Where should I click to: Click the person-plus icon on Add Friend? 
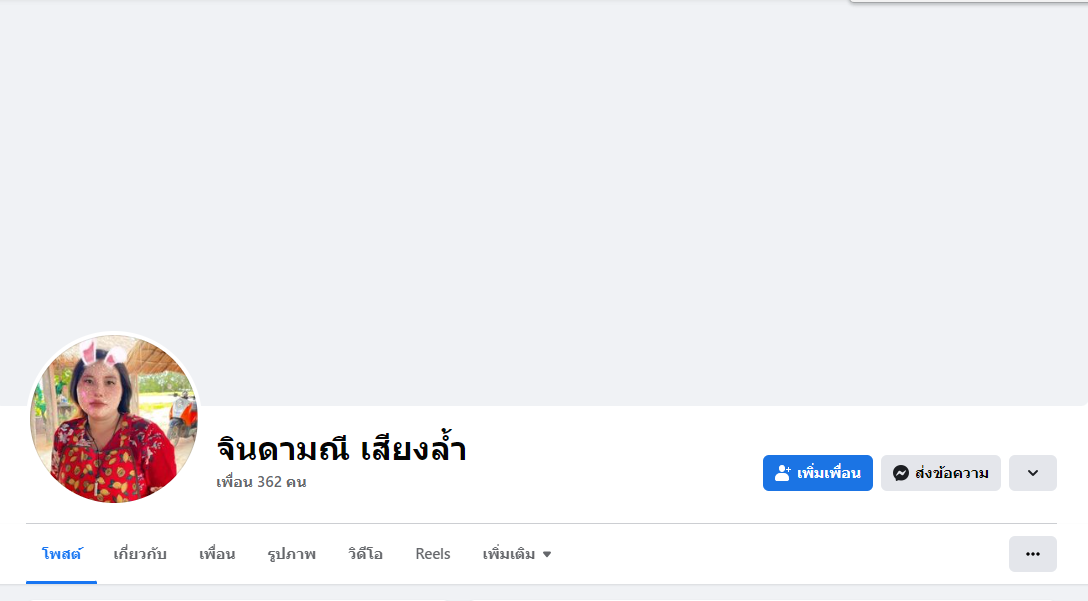[783, 473]
